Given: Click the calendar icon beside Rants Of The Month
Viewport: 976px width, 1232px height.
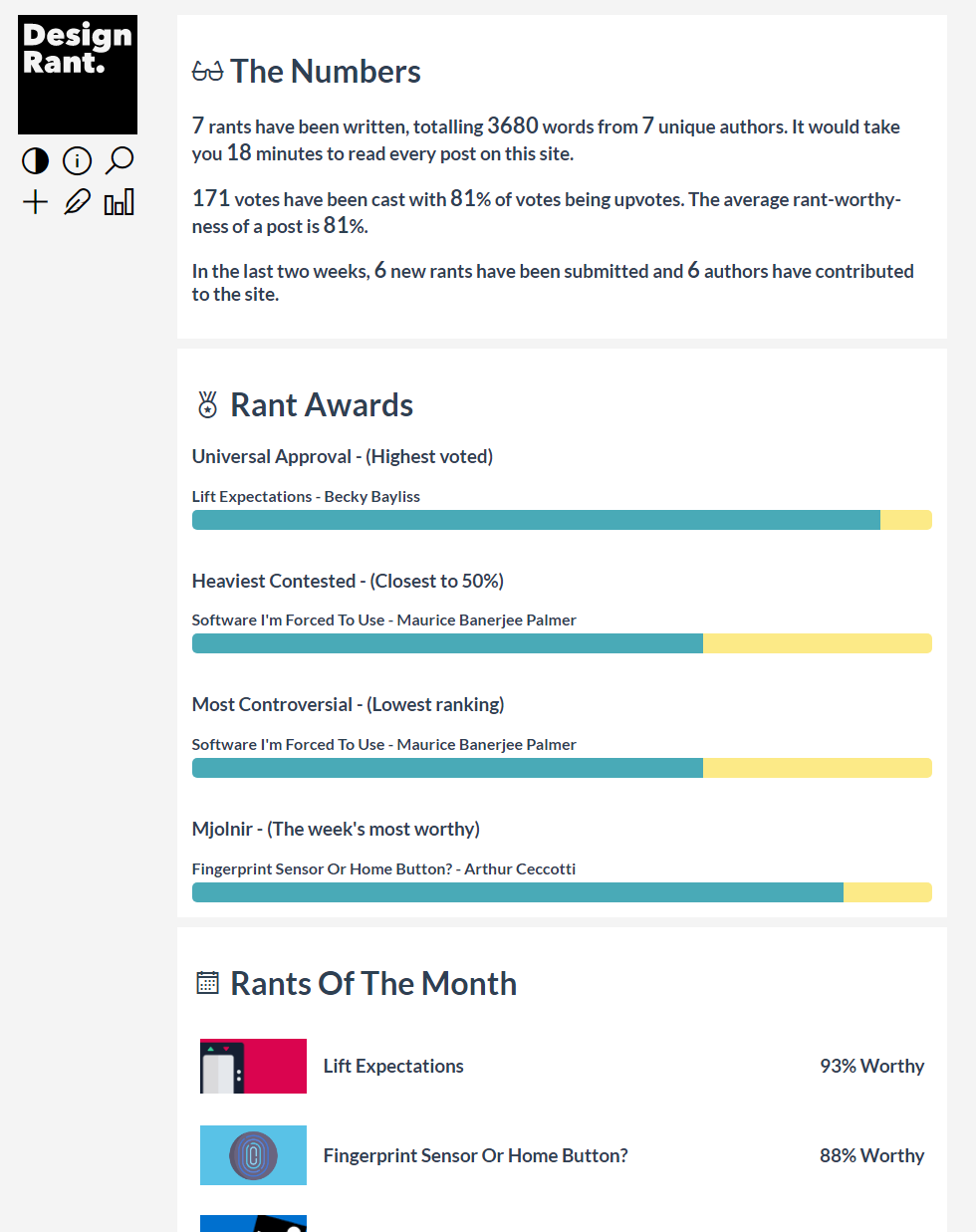Looking at the screenshot, I should click(x=206, y=982).
